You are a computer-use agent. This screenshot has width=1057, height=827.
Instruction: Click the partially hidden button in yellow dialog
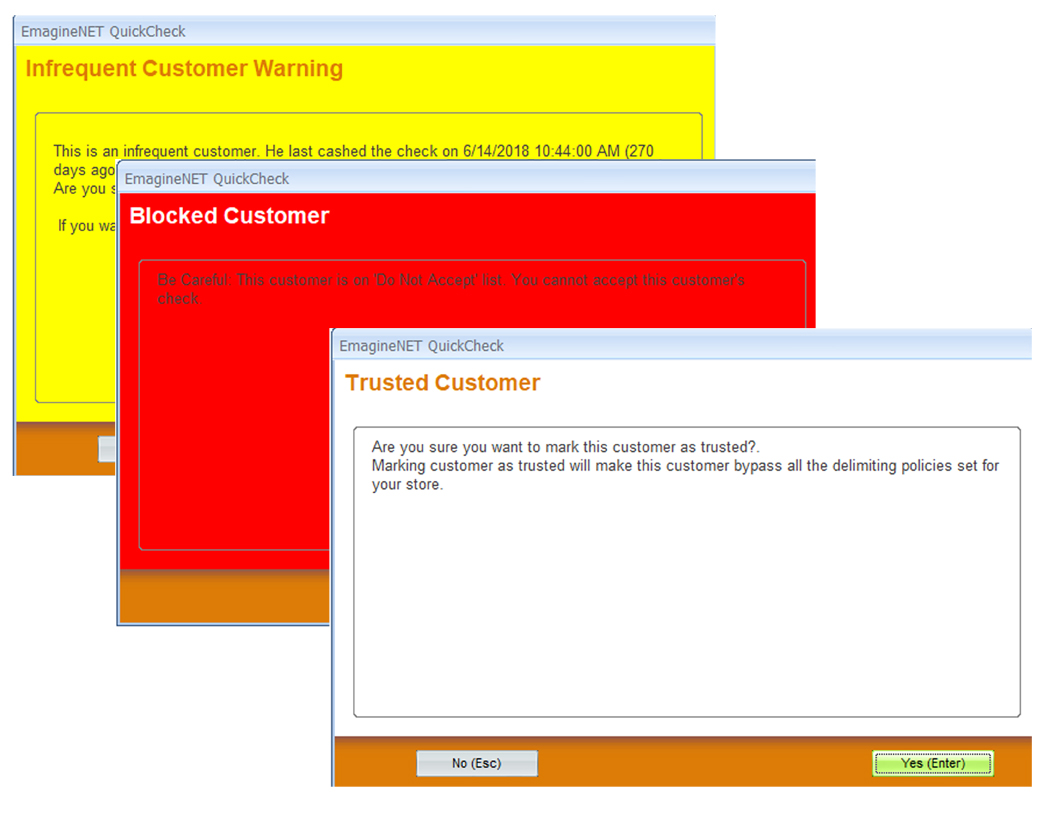coord(107,450)
